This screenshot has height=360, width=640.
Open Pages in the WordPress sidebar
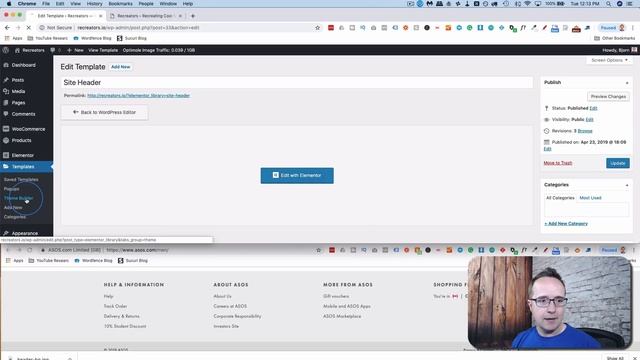click(x=18, y=103)
